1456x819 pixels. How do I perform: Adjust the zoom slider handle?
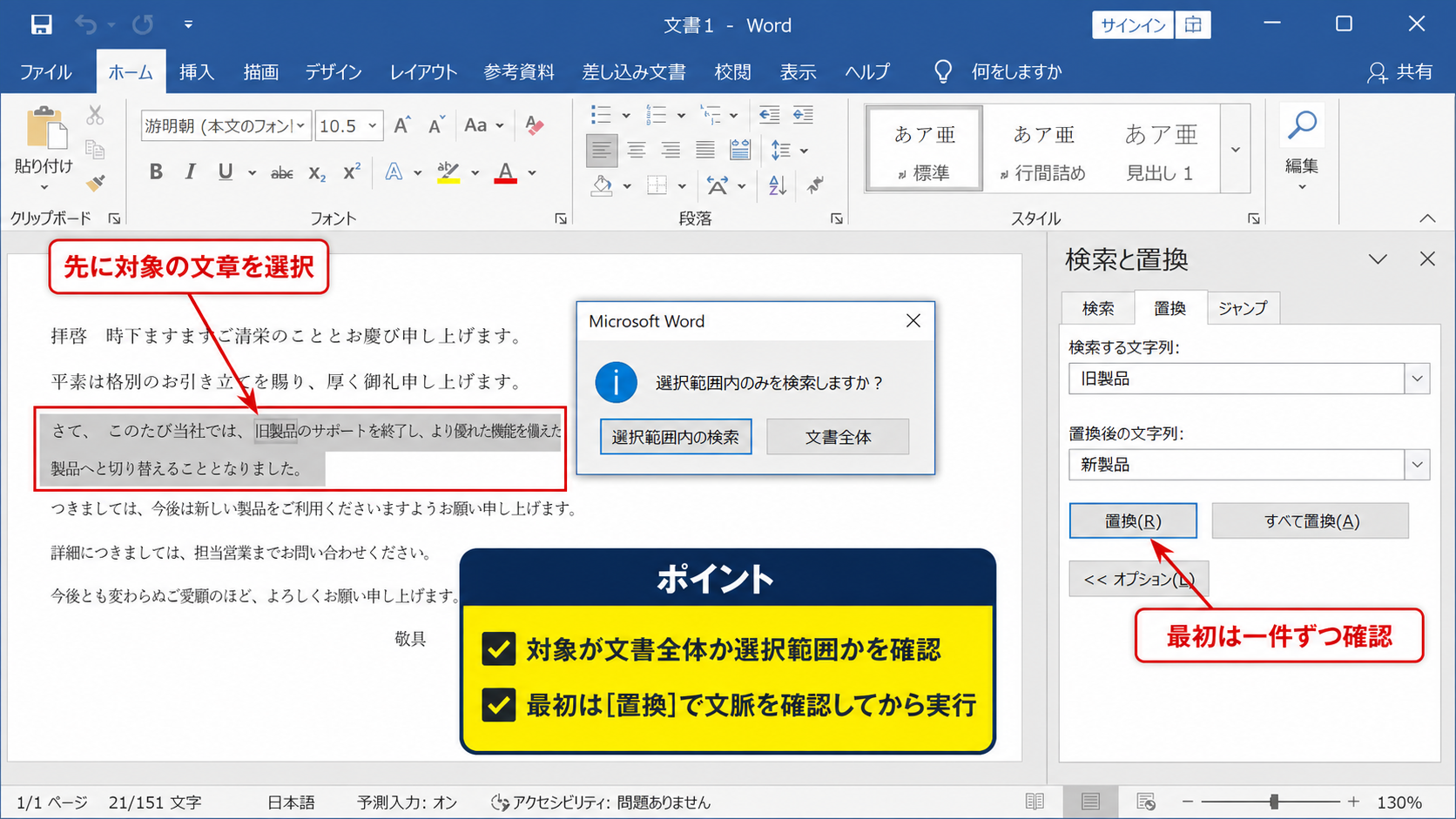coord(1274,801)
